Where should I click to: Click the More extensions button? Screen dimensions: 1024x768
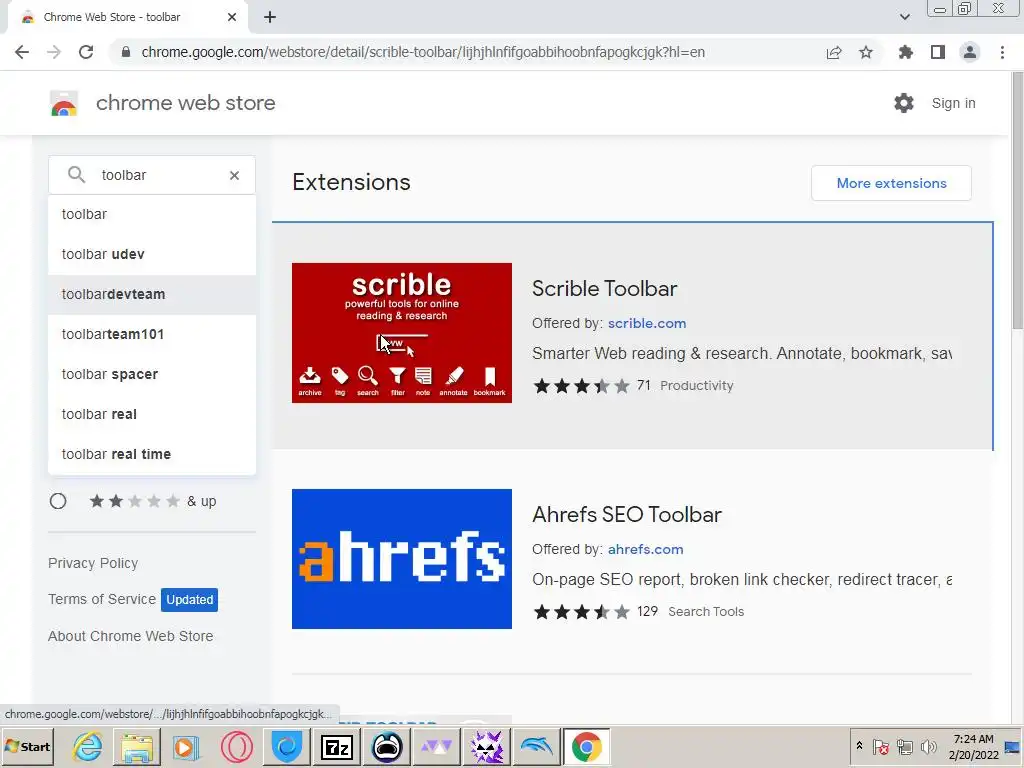tap(891, 184)
